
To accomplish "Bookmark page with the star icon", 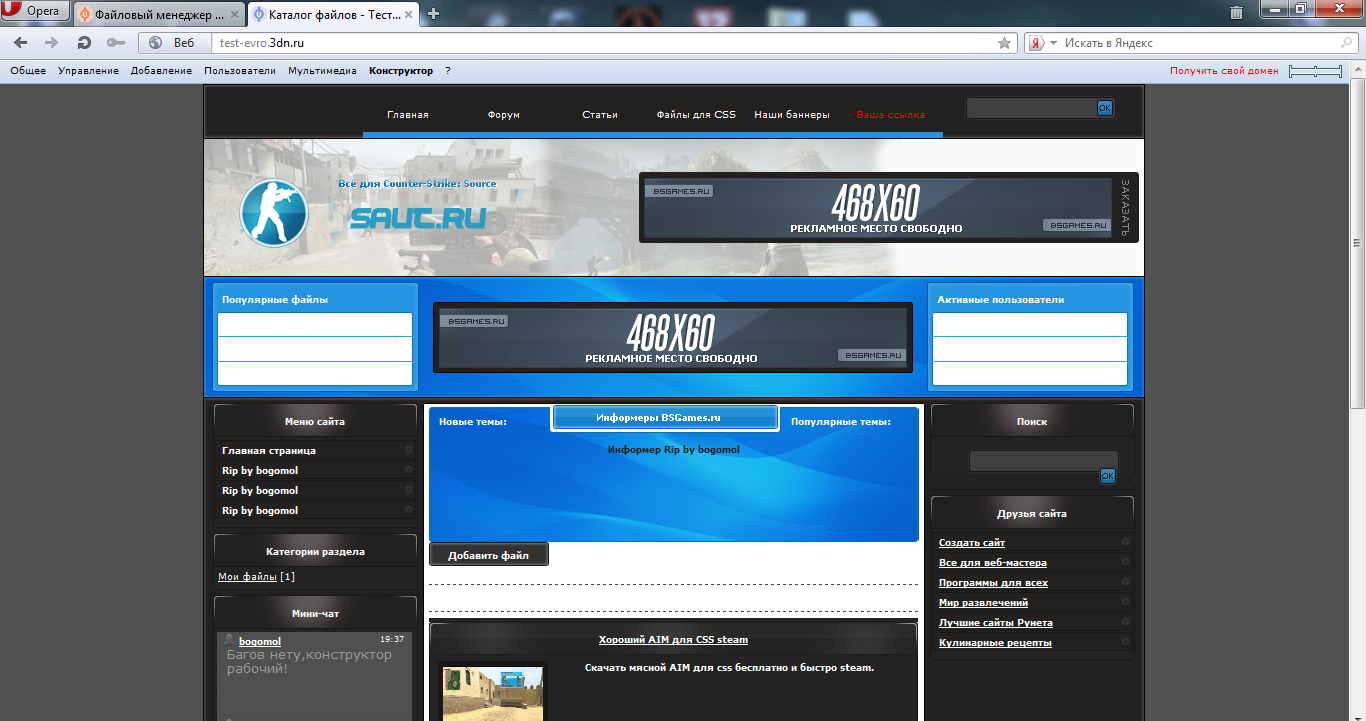I will pos(1004,43).
